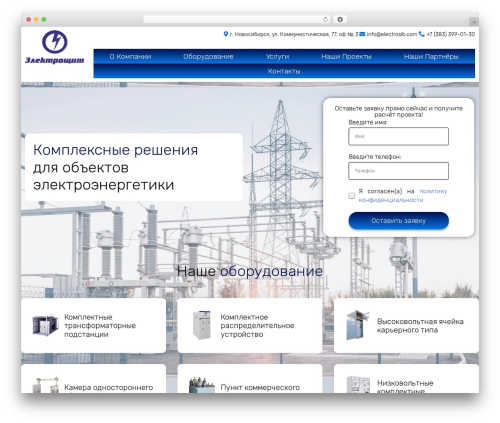
Task: Click Оставить заявку submit button
Action: [x=399, y=221]
